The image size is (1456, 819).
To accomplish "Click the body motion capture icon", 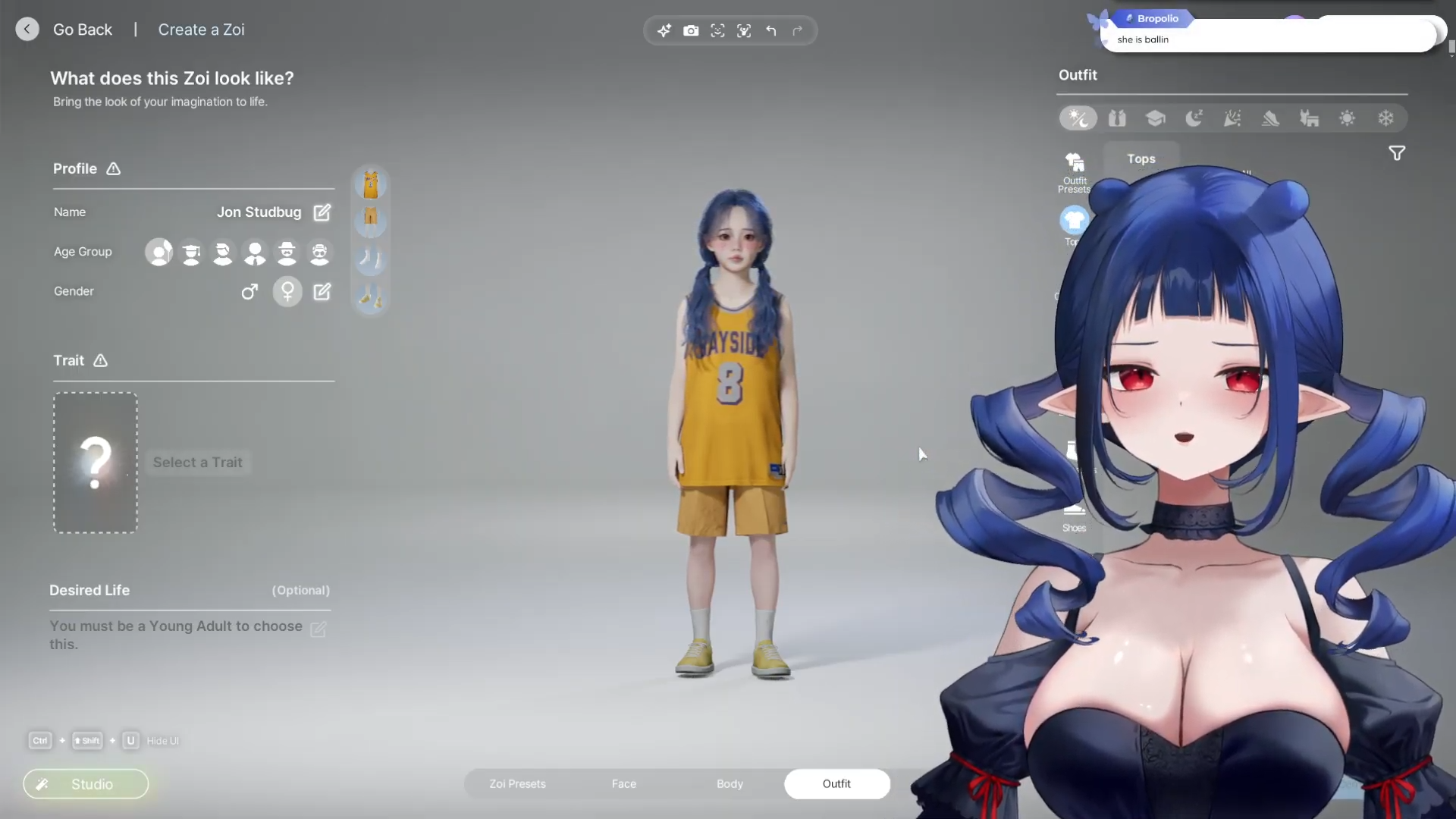I will pos(744,31).
